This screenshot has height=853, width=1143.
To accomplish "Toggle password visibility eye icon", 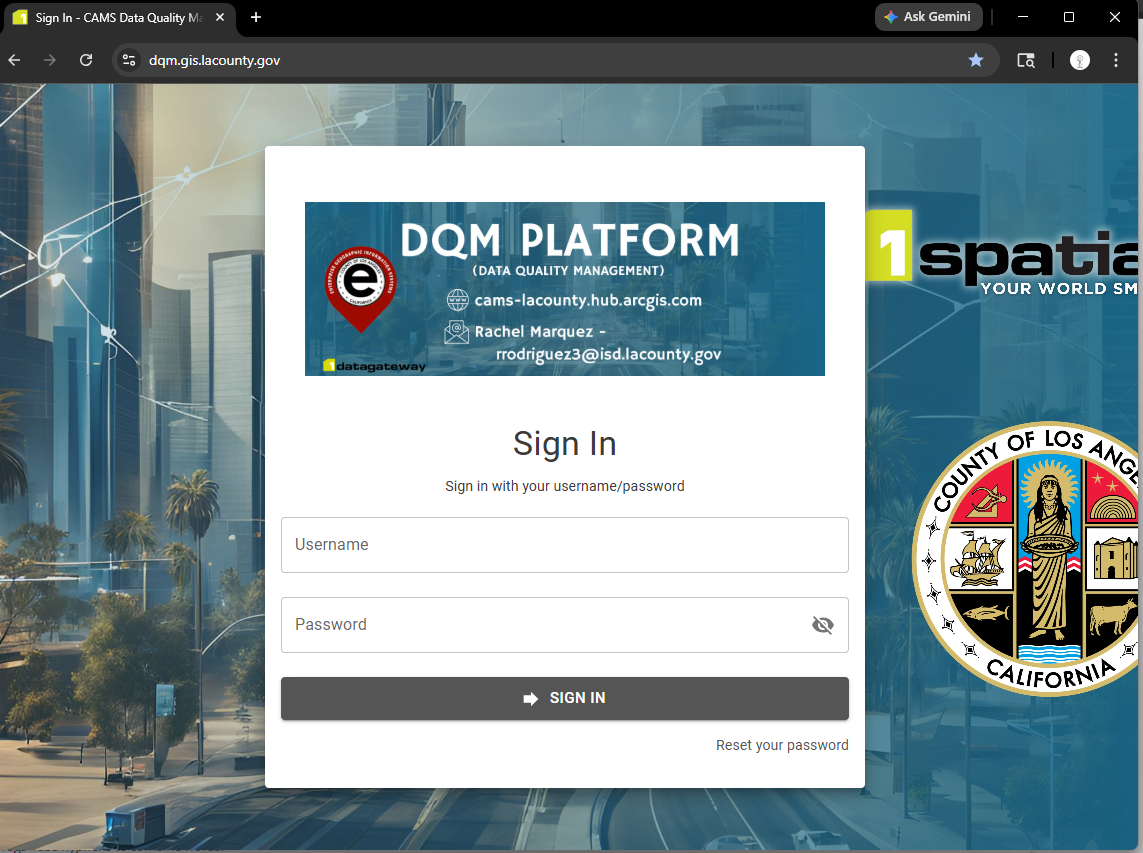I will [822, 625].
